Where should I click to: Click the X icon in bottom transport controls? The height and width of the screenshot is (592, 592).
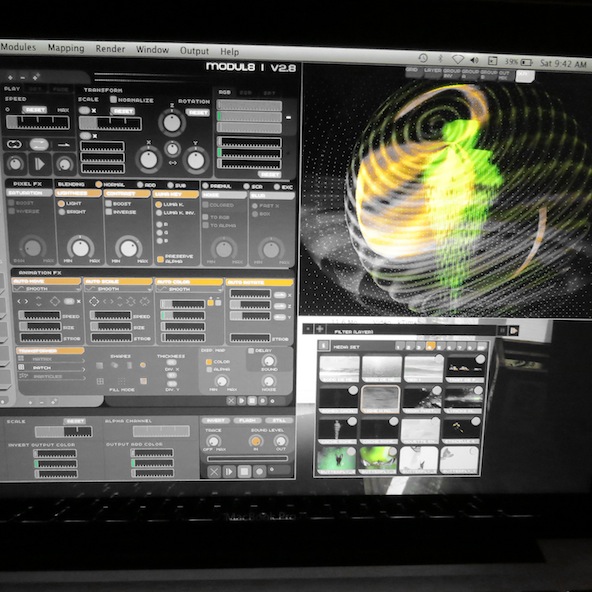[214, 472]
